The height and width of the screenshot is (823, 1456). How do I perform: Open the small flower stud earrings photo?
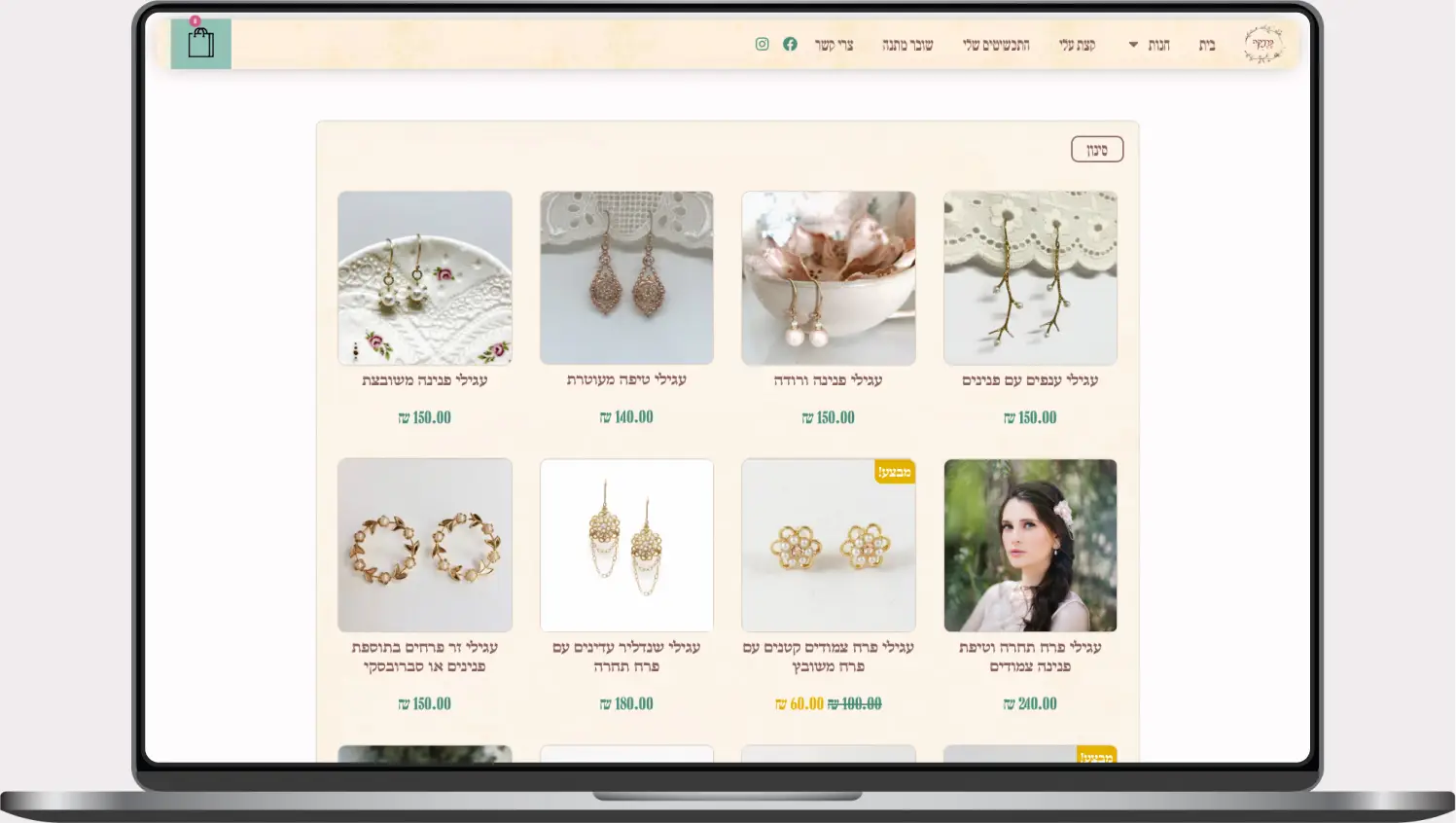(829, 546)
